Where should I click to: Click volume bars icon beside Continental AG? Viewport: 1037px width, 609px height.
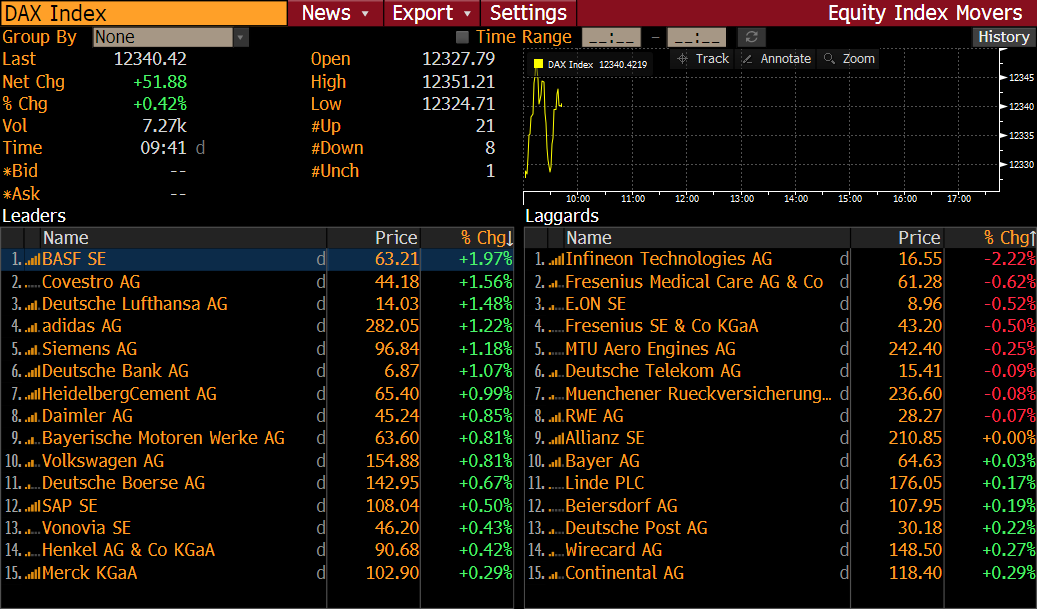point(556,573)
